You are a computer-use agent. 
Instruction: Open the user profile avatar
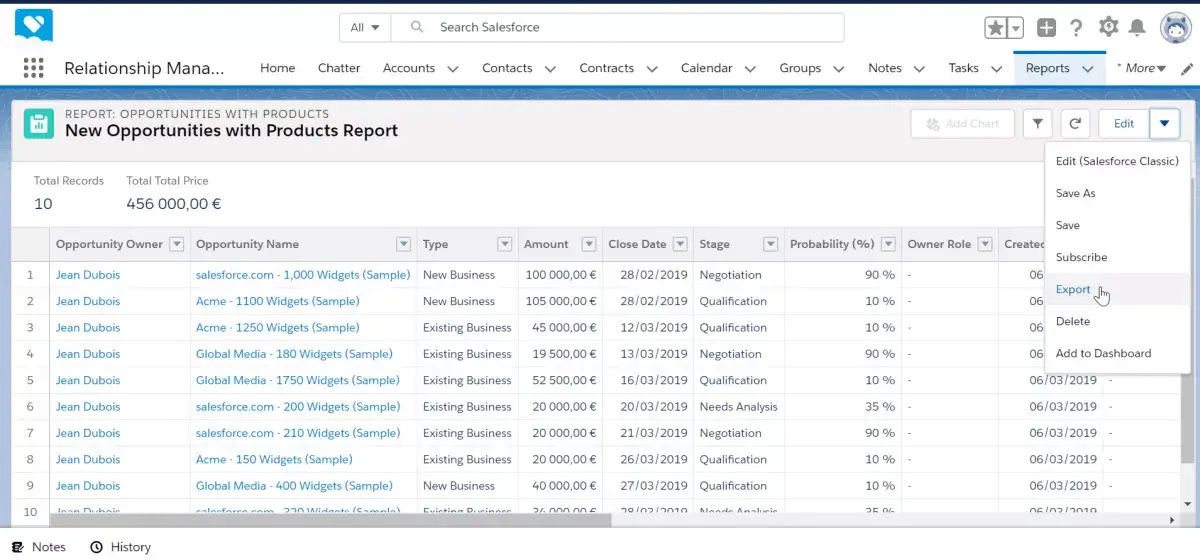(x=1174, y=28)
